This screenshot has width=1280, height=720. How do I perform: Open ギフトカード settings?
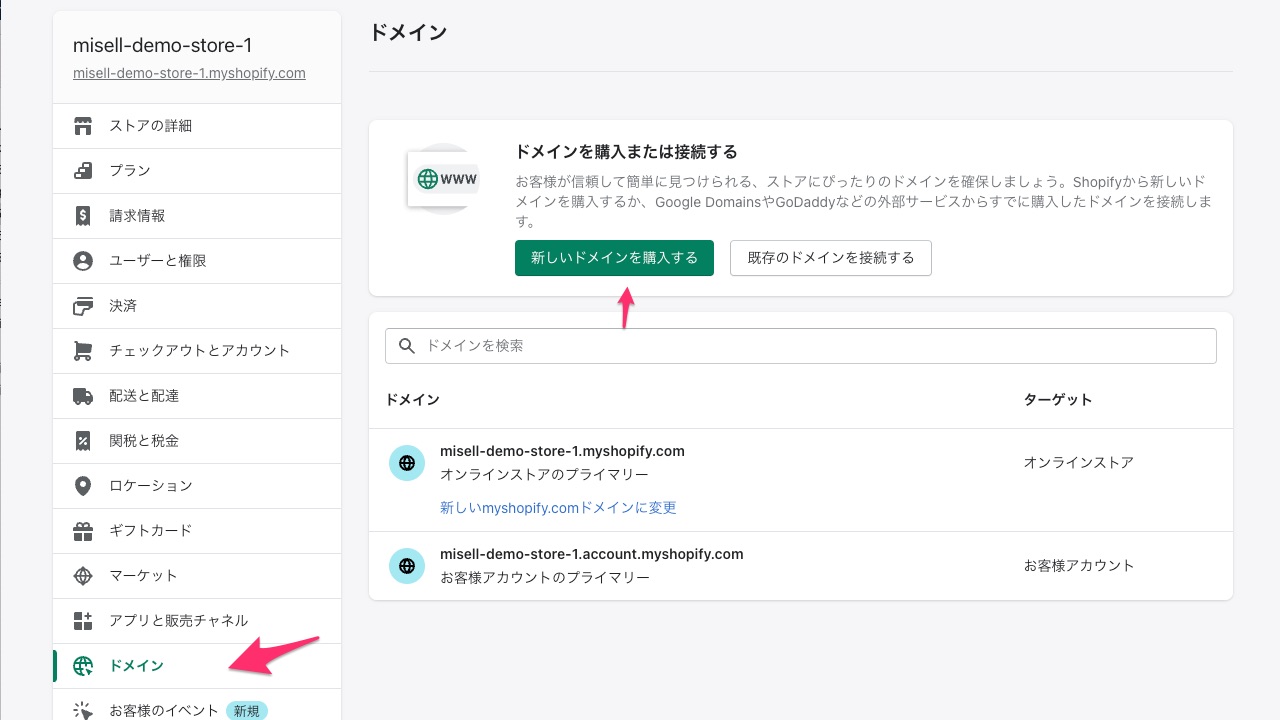pyautogui.click(x=197, y=531)
